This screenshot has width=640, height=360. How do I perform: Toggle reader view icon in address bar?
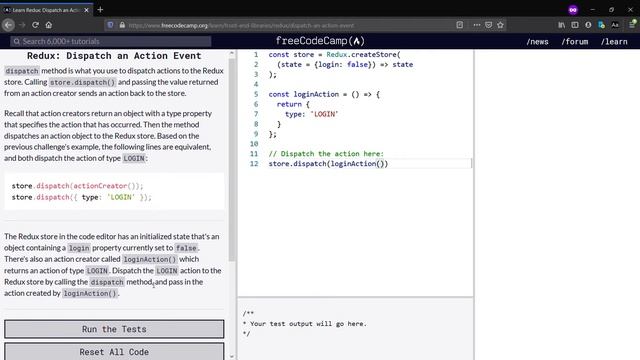point(460,25)
